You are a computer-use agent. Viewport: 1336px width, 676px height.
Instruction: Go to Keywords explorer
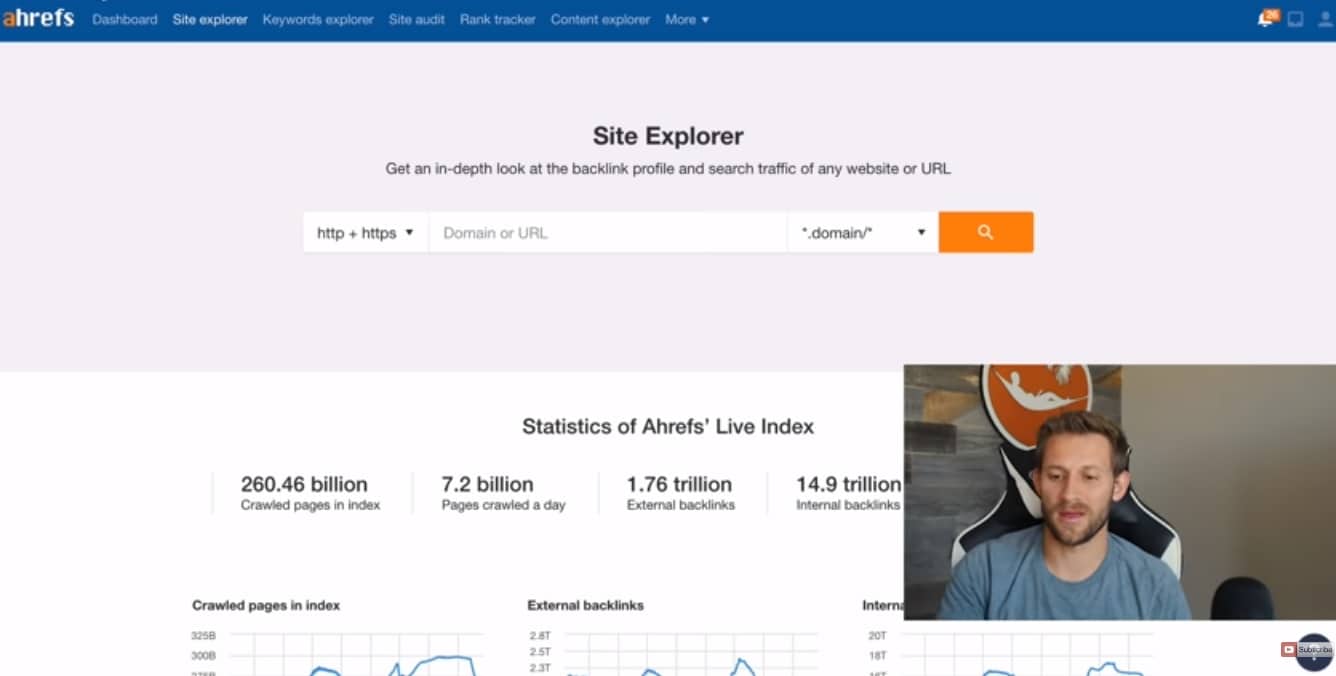[318, 19]
